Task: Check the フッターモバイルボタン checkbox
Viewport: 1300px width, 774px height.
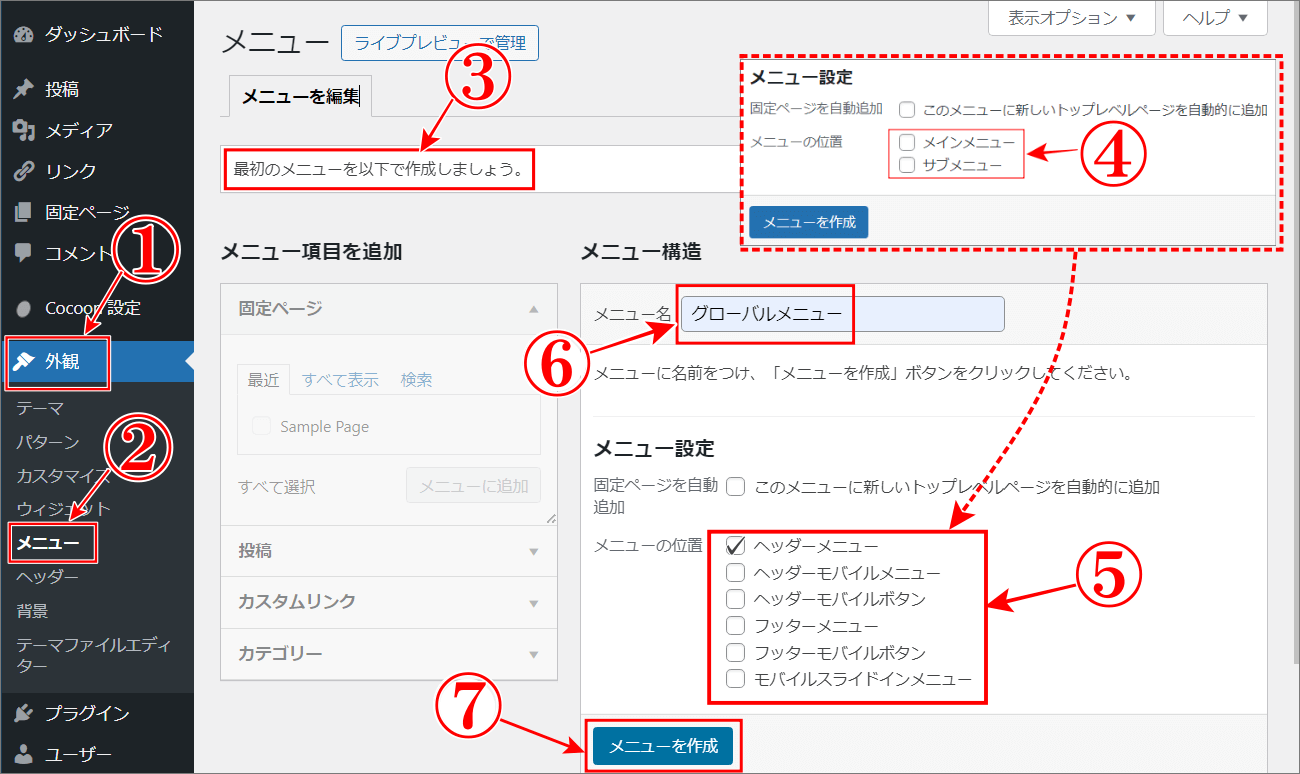Action: point(736,653)
